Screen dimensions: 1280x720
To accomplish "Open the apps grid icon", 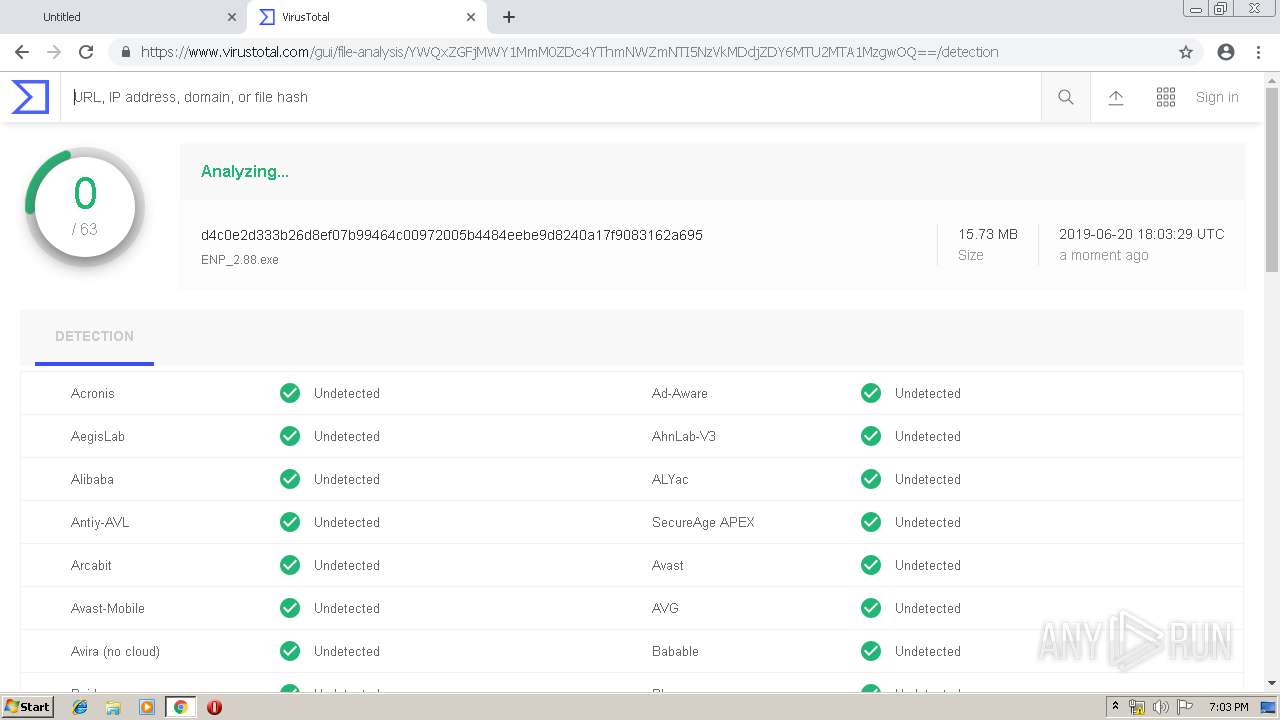I will point(1166,97).
